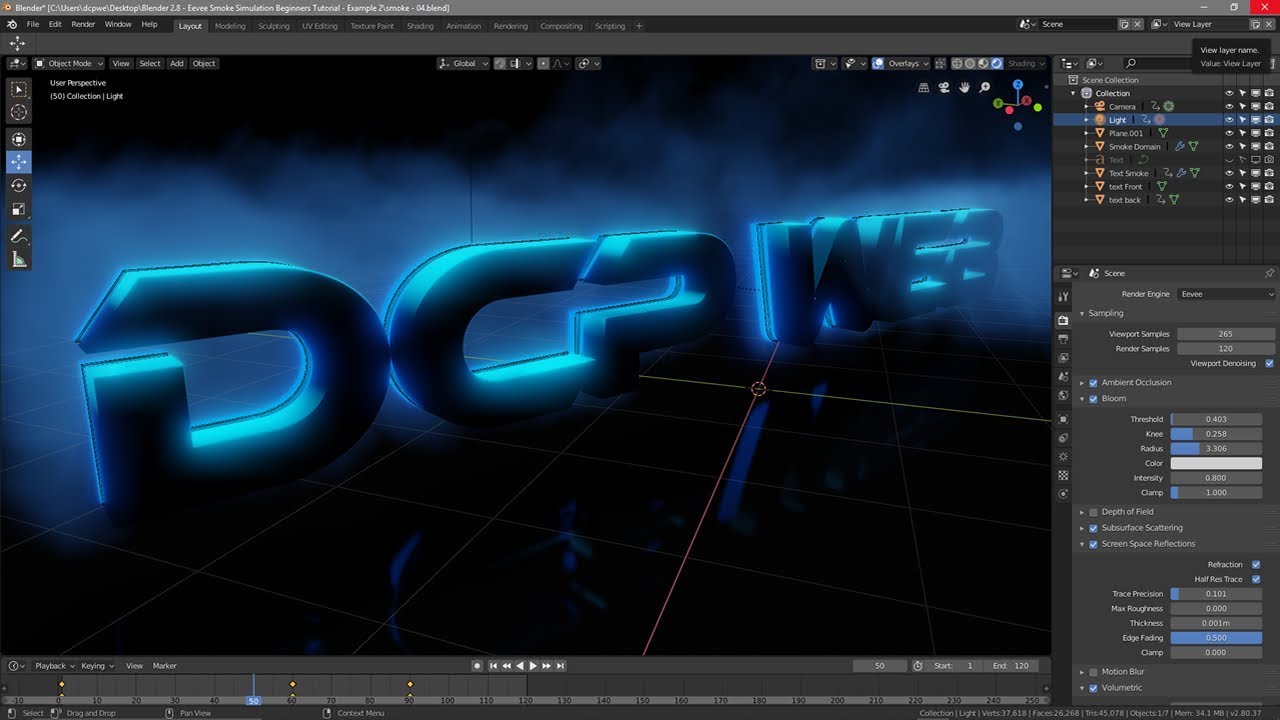Select the Rotate tool
This screenshot has width=1280, height=720.
click(19, 185)
